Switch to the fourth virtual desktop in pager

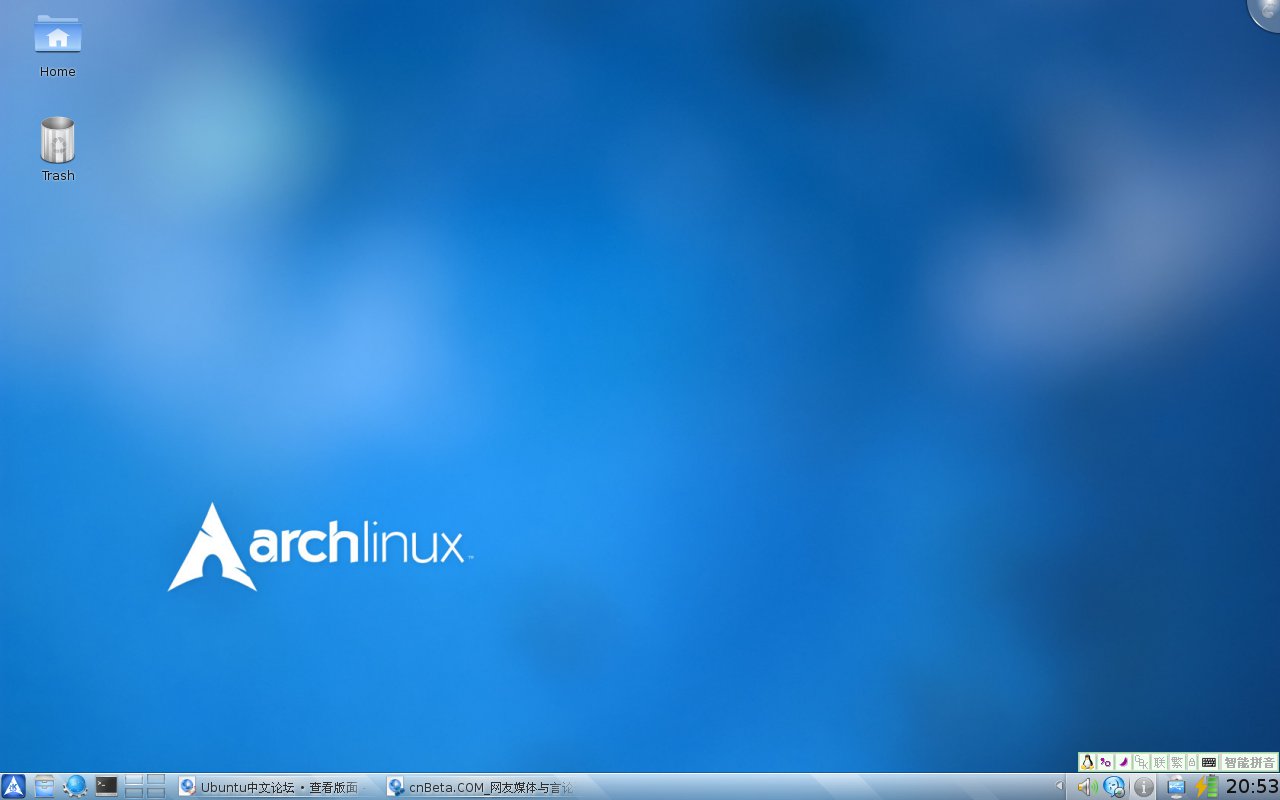pyautogui.click(x=156, y=792)
